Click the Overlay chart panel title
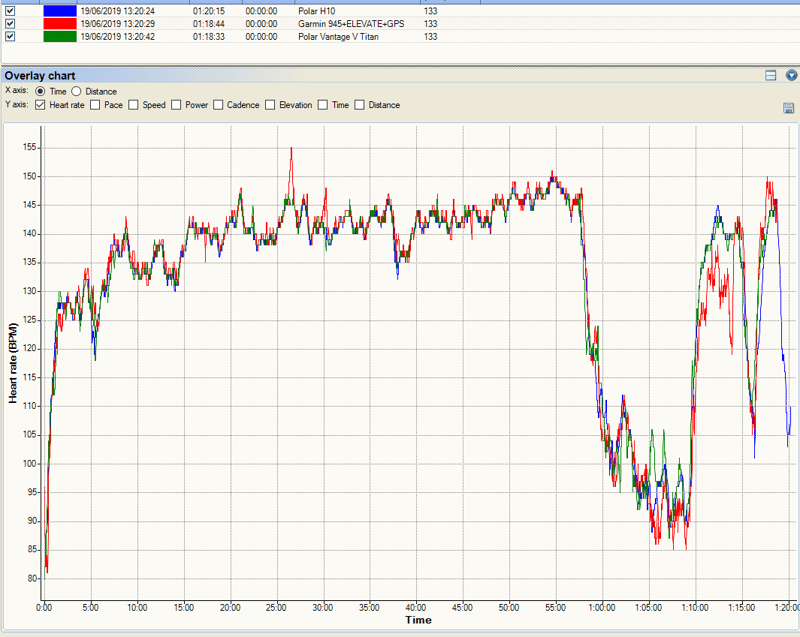 [40, 75]
